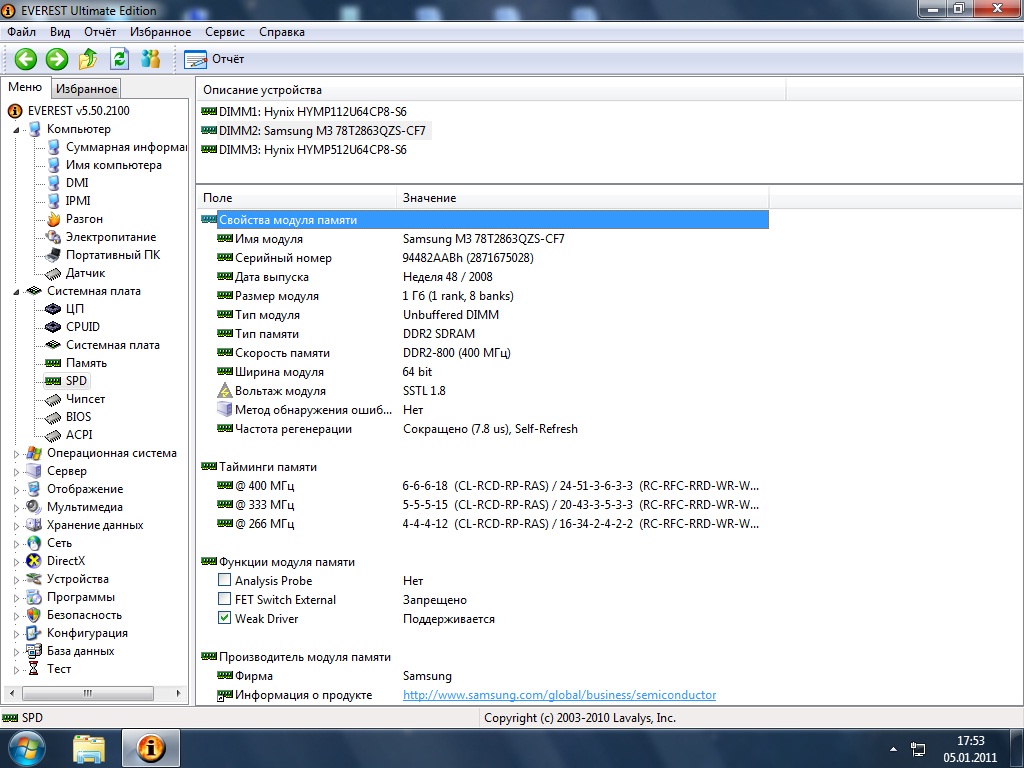
Task: Expand the Устройства tree node
Action: (x=17, y=579)
